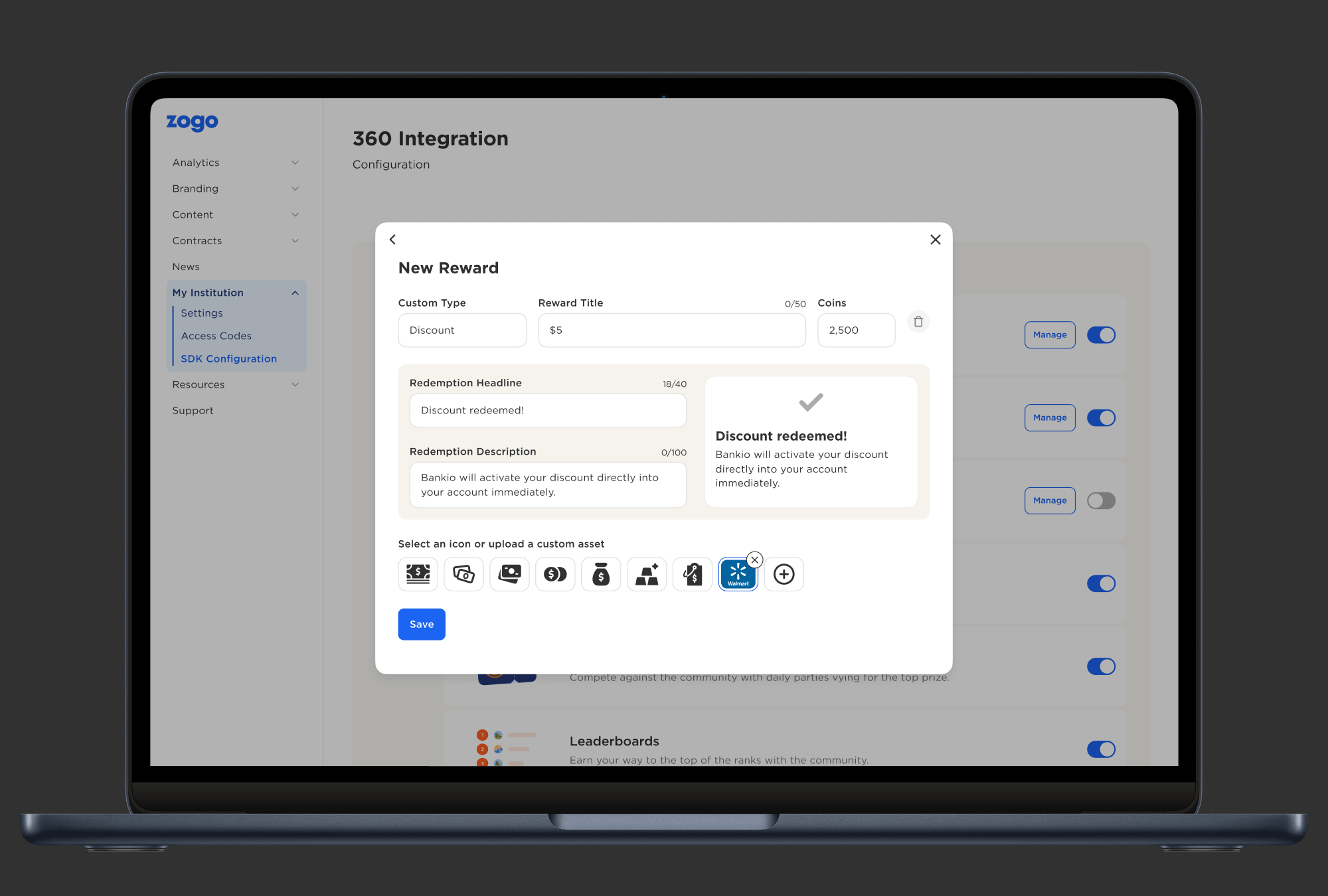Toggle the Leaderboards switch
The image size is (1328, 896).
1101,749
